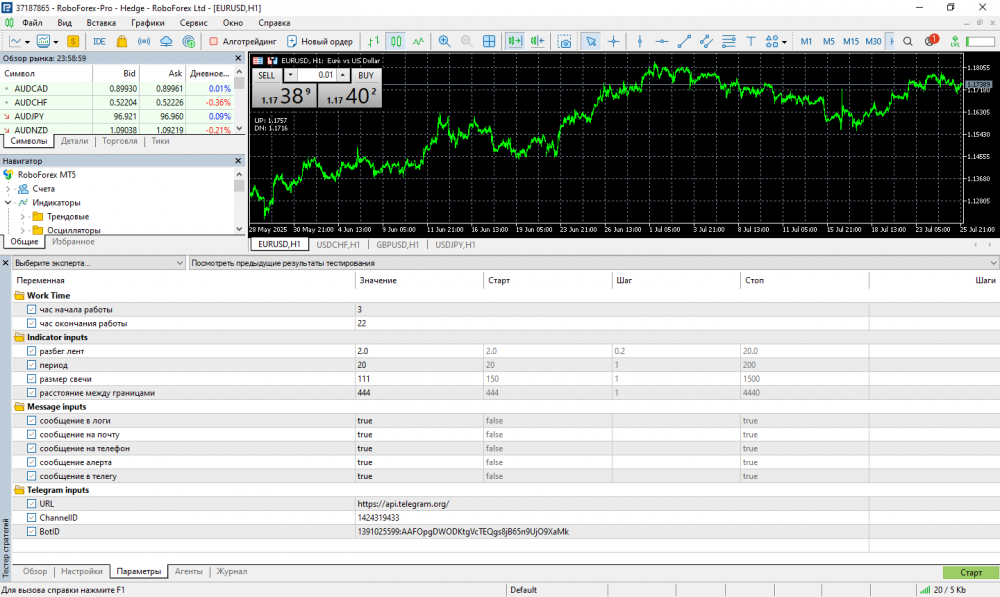Switch to the 'Настройки' tester tab
Viewport: 1000px width, 597px height.
coord(82,572)
